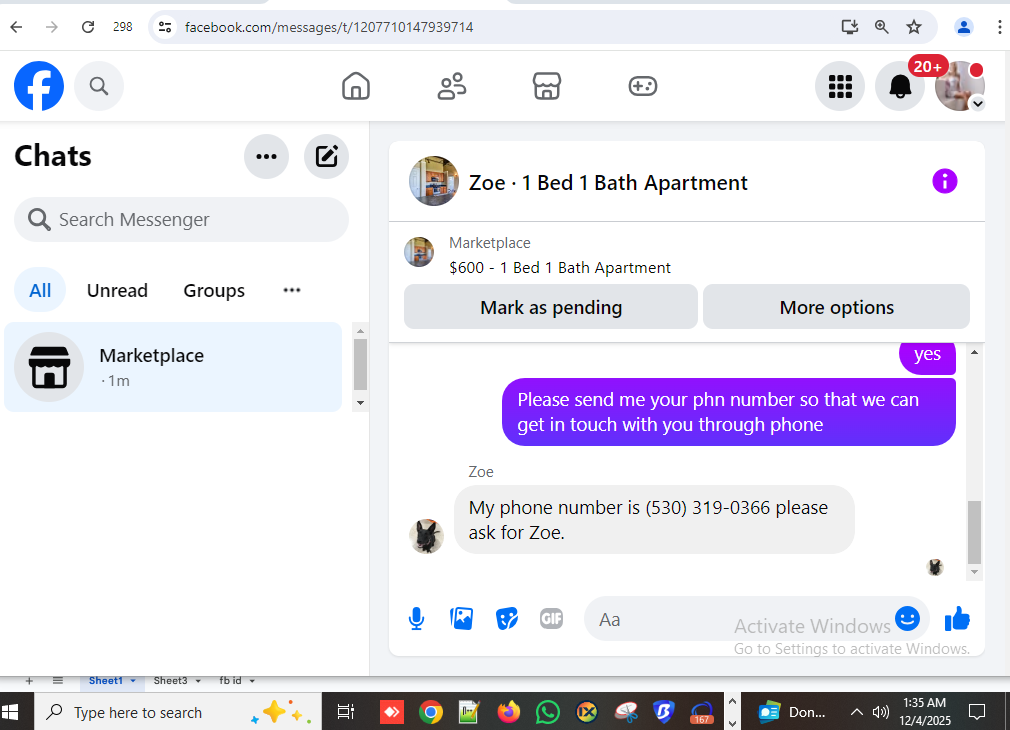Image resolution: width=1010 pixels, height=730 pixels.
Task: Go to Facebook Home icon
Action: point(356,86)
